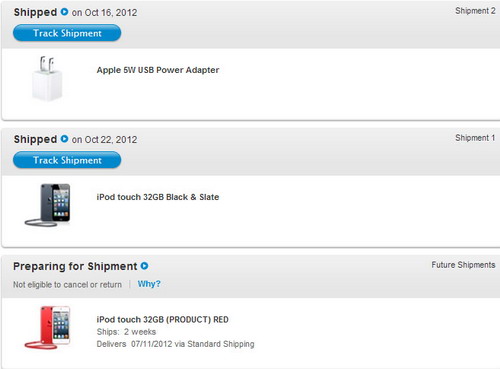Open the Apple 5W USB Power Adapter title
The image size is (500, 369).
click(158, 70)
